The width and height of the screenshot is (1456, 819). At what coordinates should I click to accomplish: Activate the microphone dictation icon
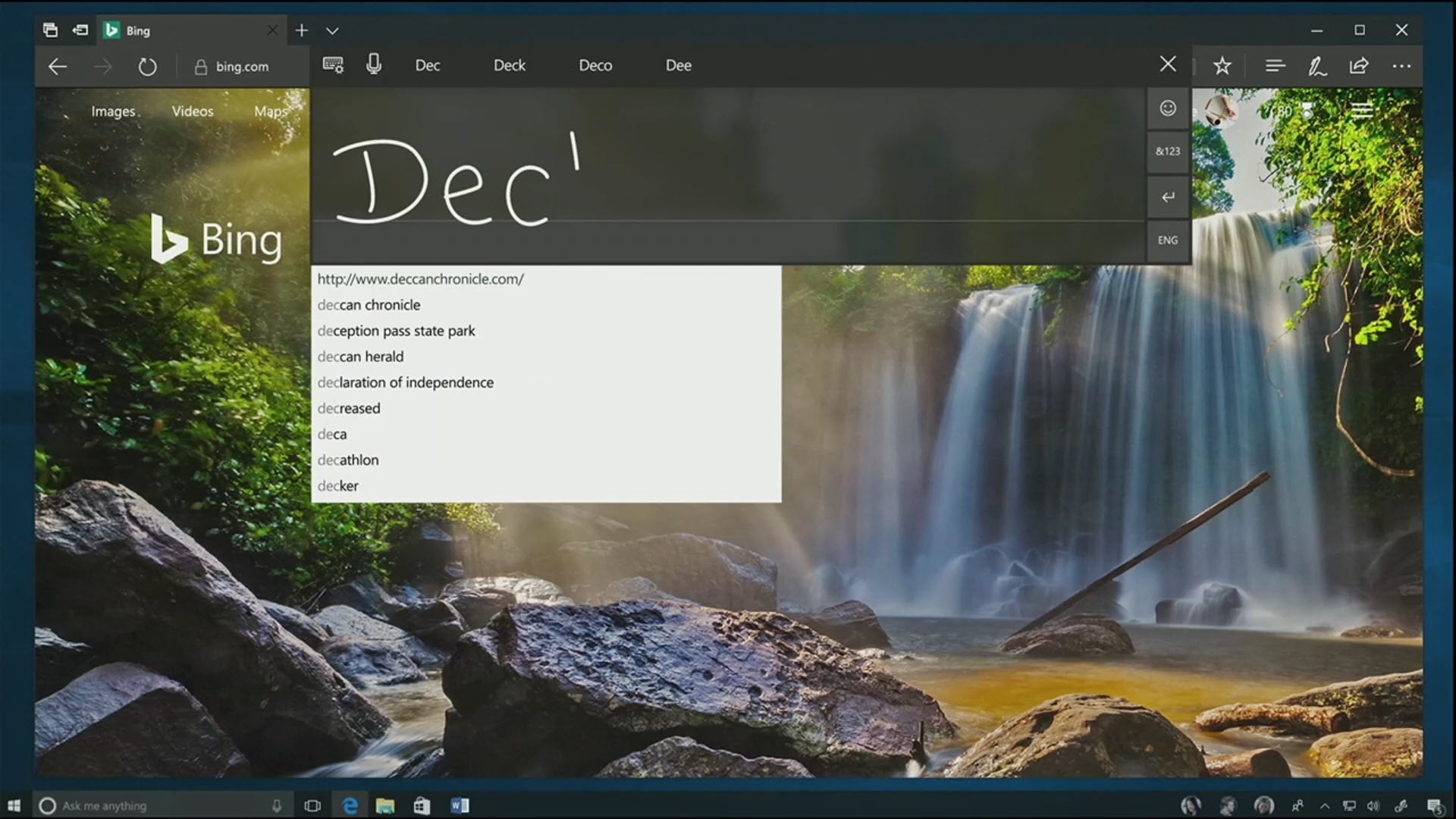(x=374, y=64)
